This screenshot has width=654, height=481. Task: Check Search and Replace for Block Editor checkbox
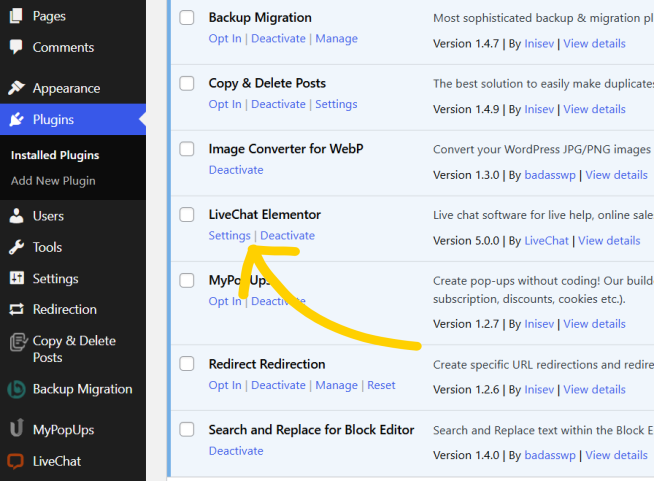pyautogui.click(x=187, y=429)
